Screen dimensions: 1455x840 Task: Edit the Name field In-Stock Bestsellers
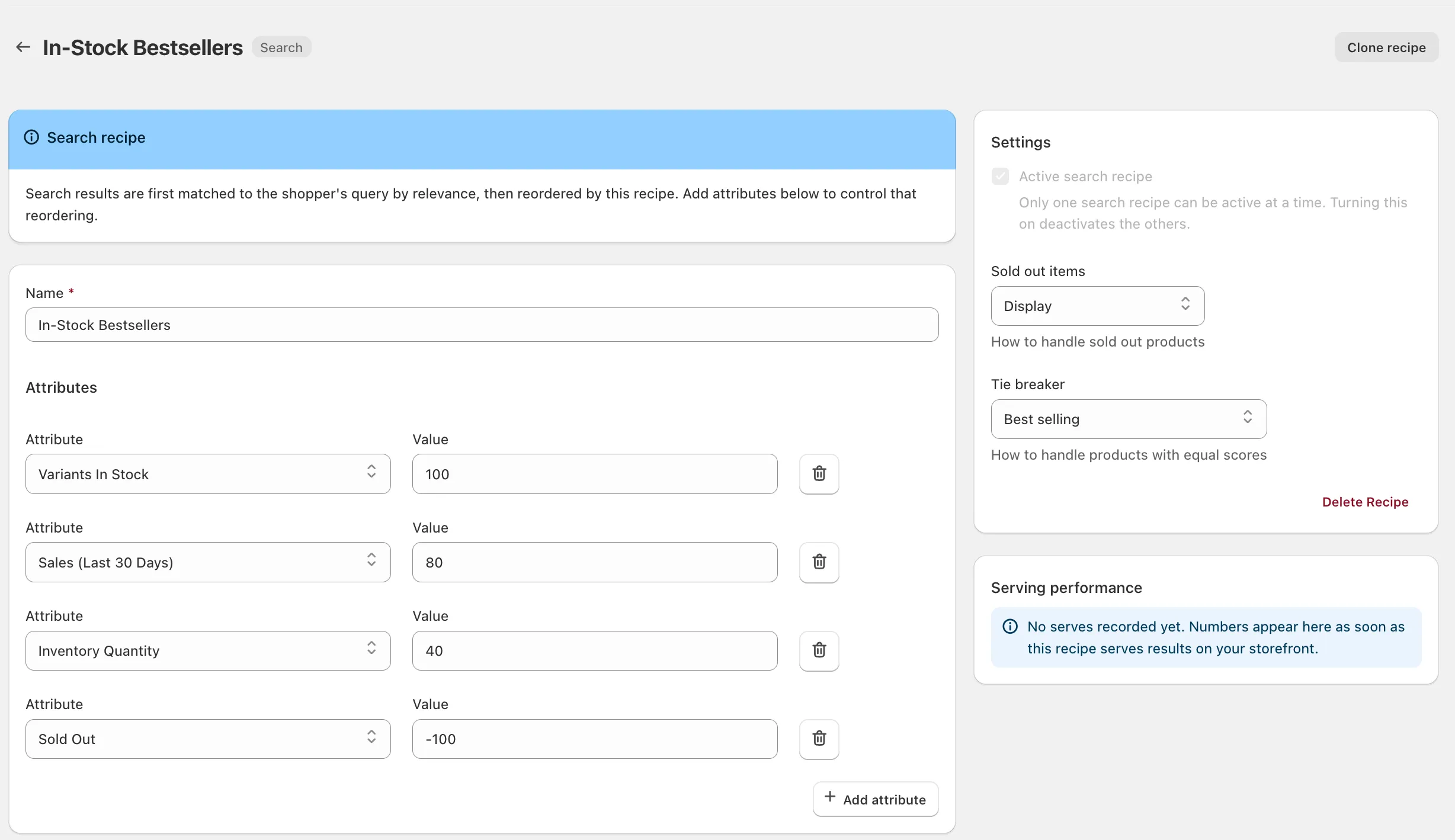click(482, 325)
